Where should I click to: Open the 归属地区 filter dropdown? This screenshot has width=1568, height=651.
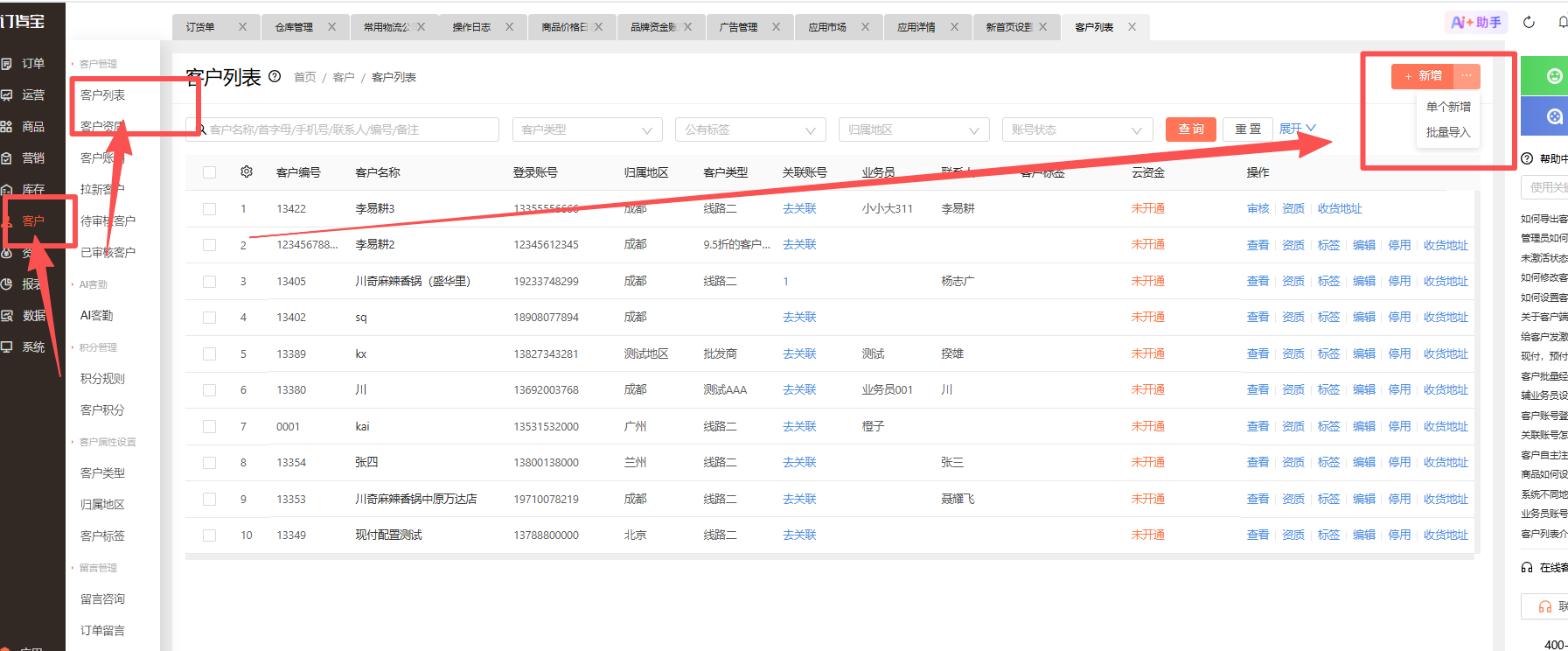(x=914, y=129)
